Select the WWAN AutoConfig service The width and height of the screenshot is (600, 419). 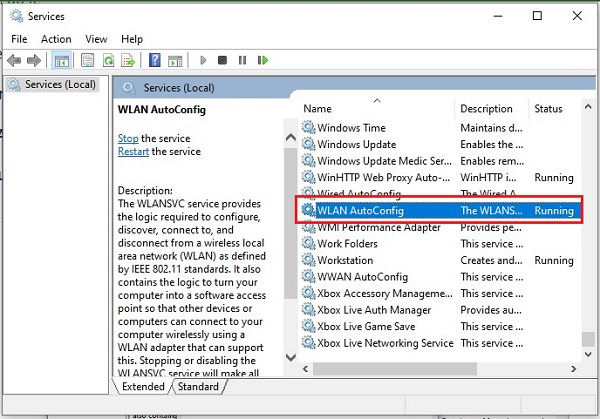(440, 277)
